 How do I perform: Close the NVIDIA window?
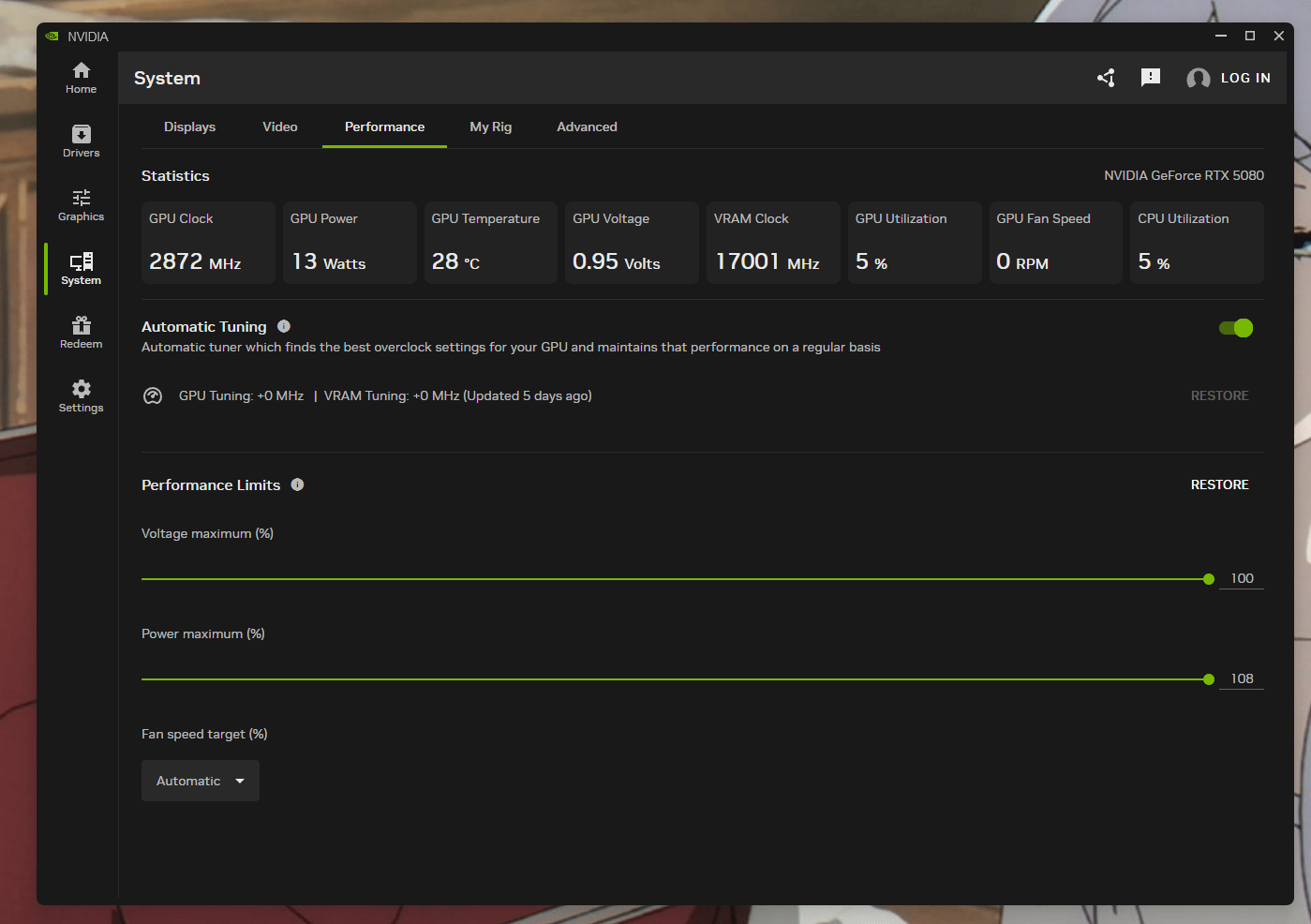1279,36
